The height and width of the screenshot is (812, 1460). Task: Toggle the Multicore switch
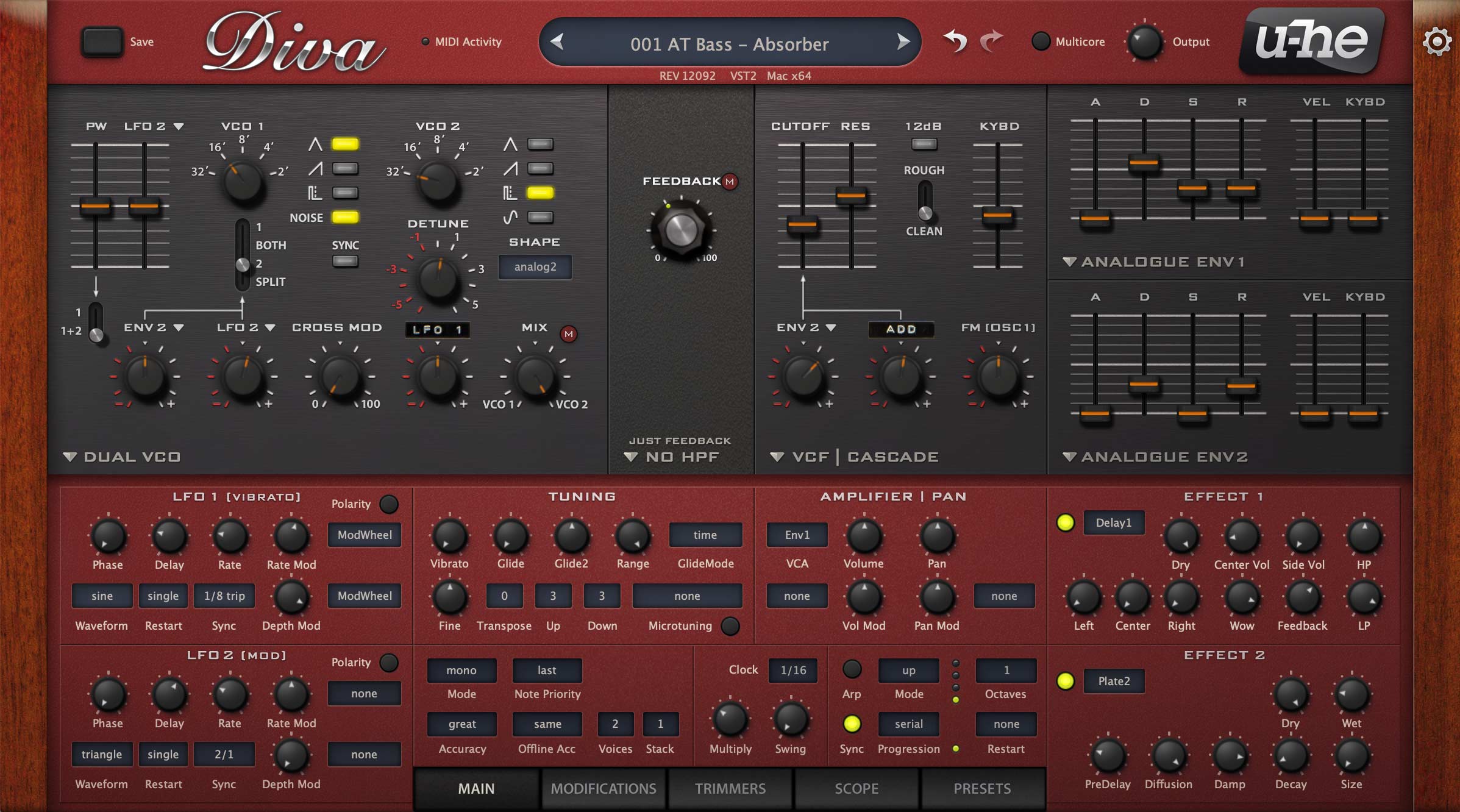tap(1041, 41)
